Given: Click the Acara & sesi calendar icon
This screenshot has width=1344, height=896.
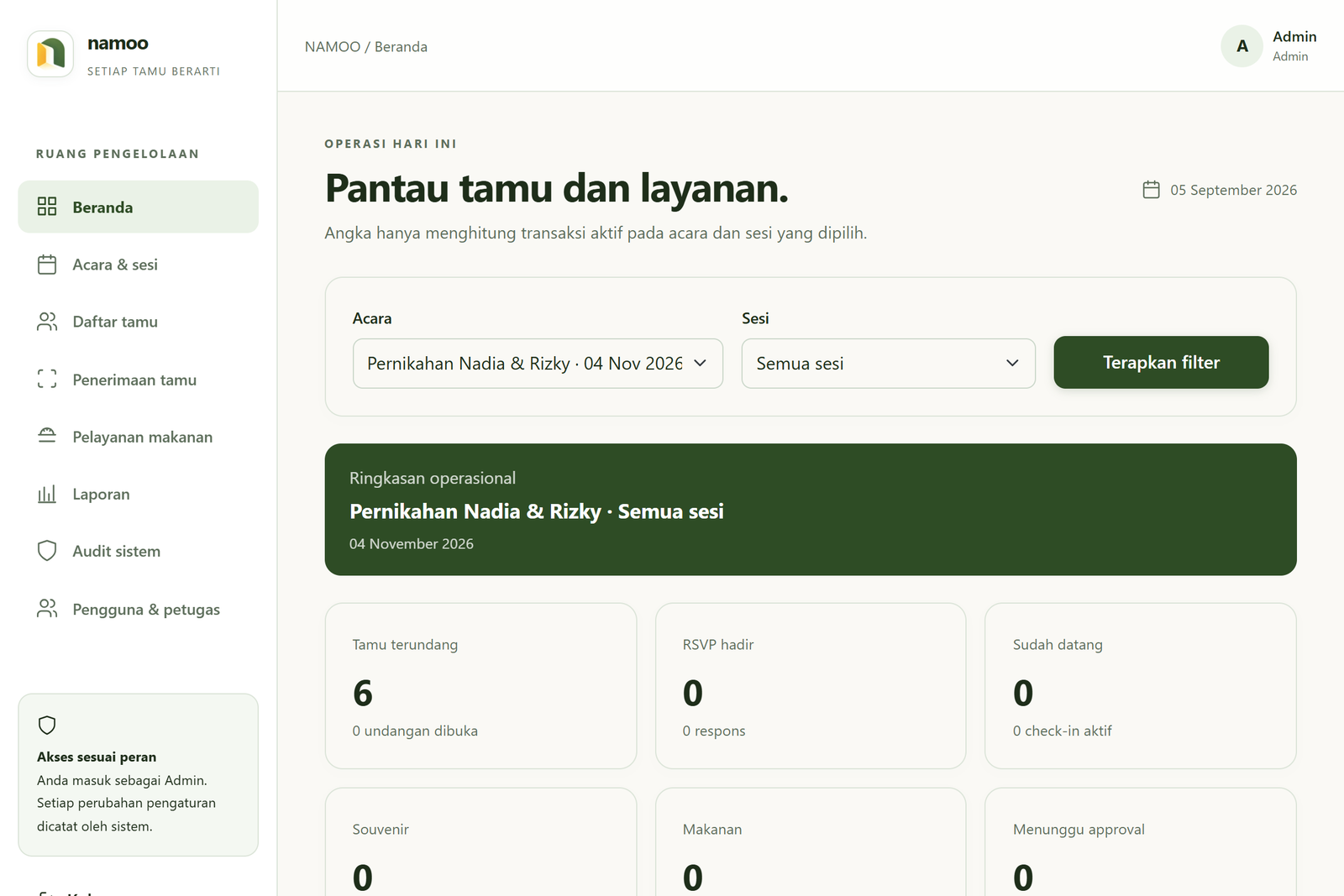Looking at the screenshot, I should click(47, 265).
